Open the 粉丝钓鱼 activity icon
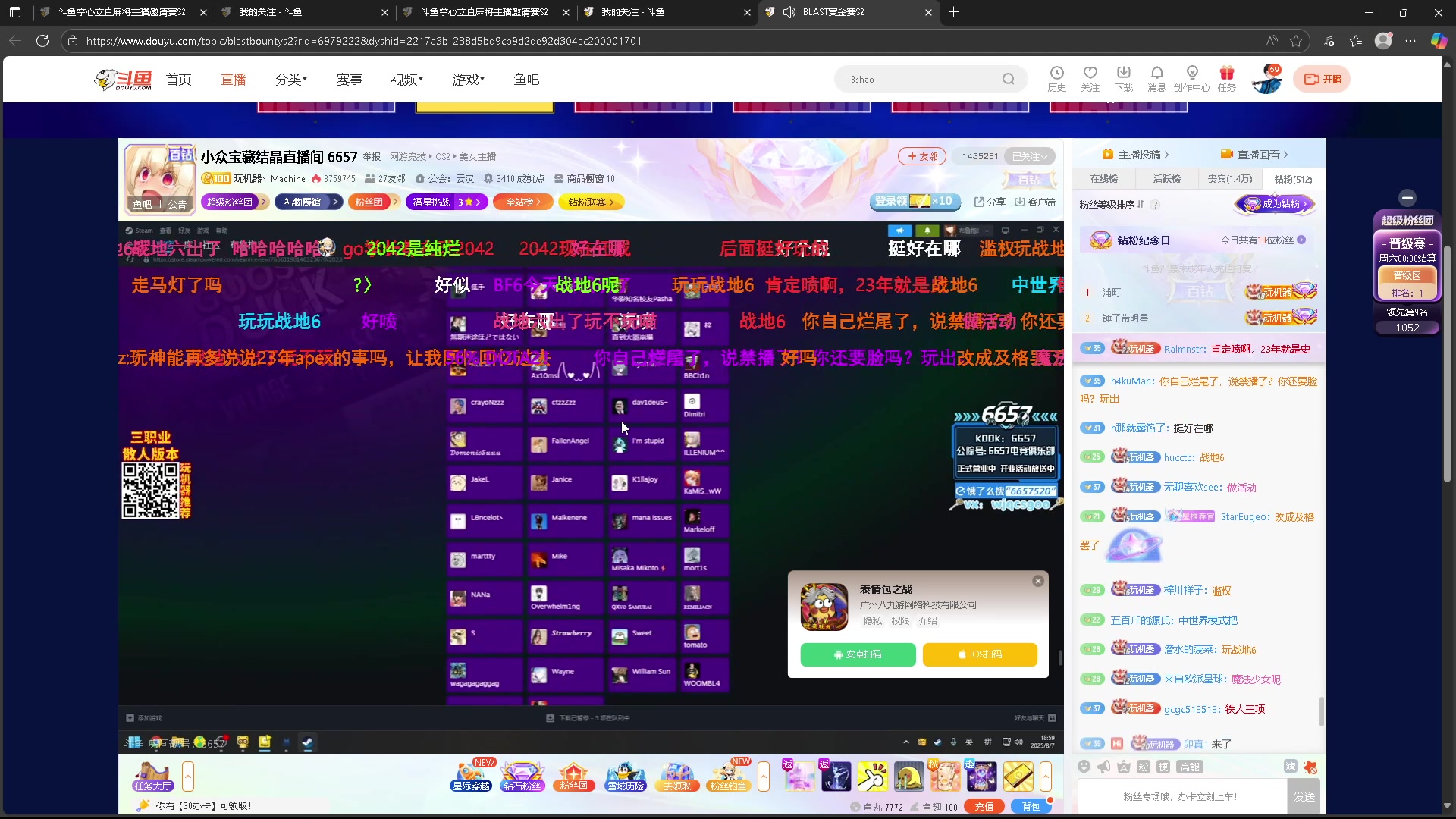 pos(728,776)
